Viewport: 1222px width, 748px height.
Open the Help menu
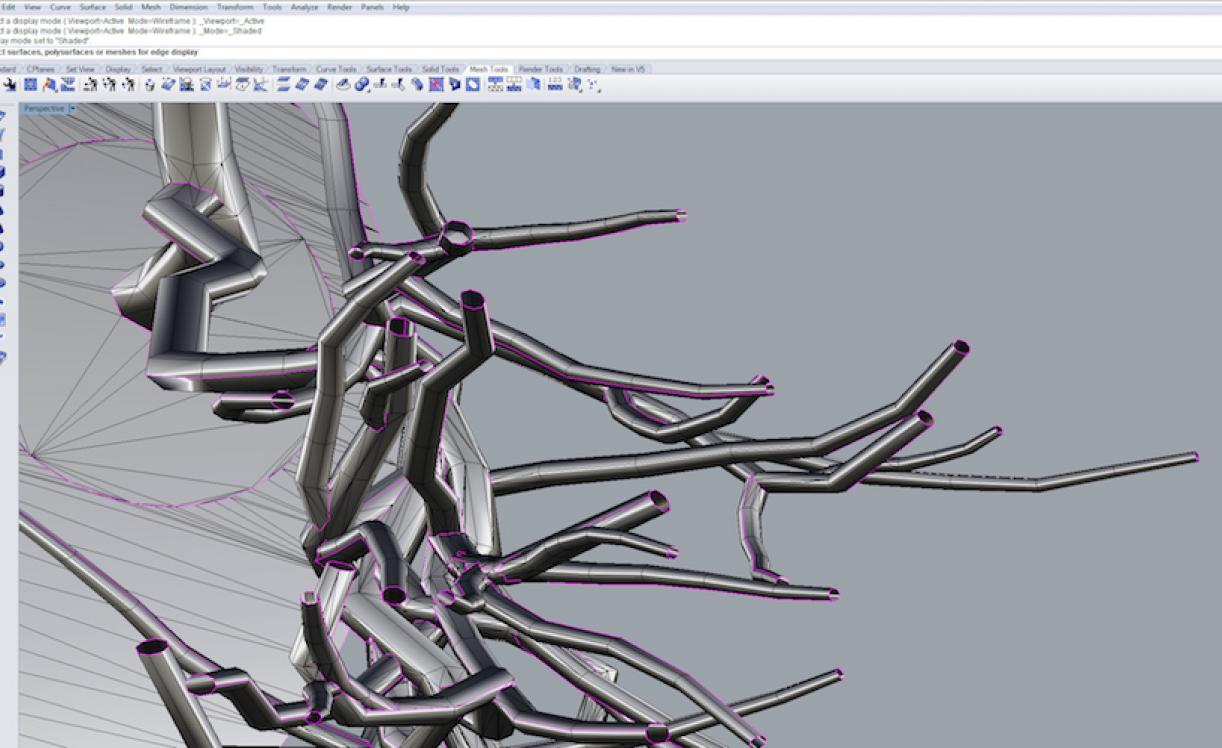(401, 7)
